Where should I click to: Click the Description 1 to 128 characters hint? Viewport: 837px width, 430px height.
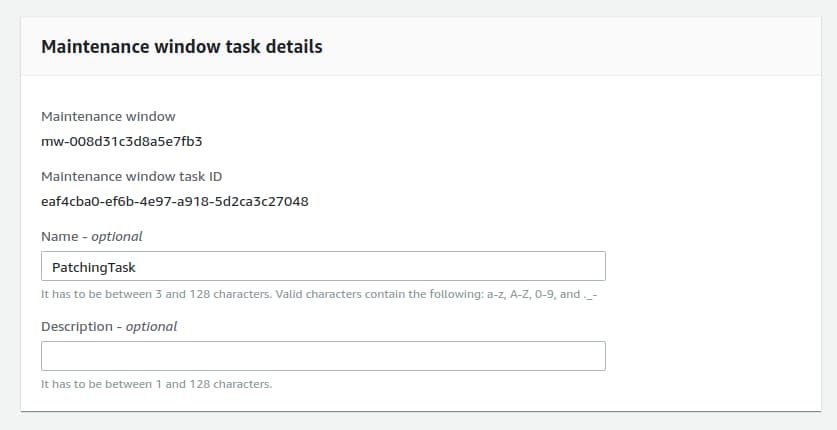click(156, 384)
